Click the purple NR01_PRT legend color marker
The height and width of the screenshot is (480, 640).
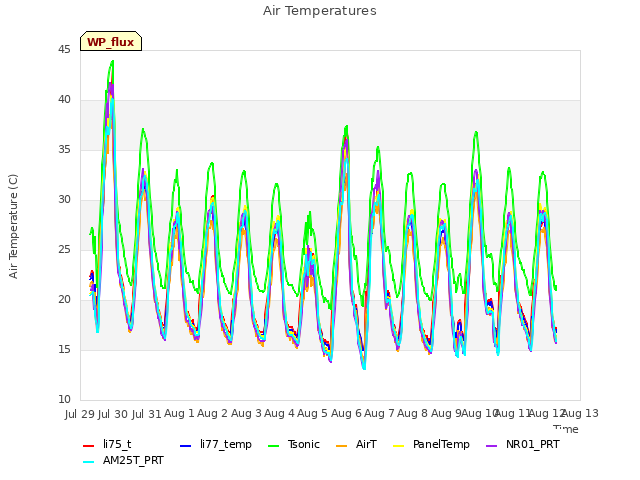[x=491, y=446]
